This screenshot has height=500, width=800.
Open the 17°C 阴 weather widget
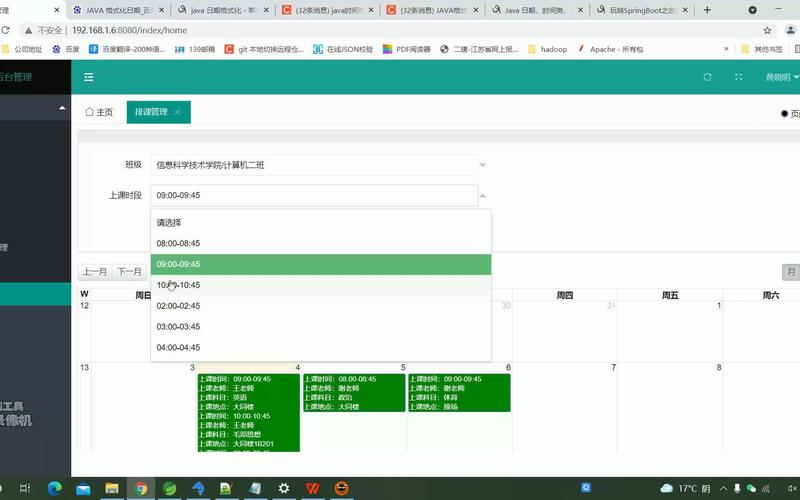[685, 488]
